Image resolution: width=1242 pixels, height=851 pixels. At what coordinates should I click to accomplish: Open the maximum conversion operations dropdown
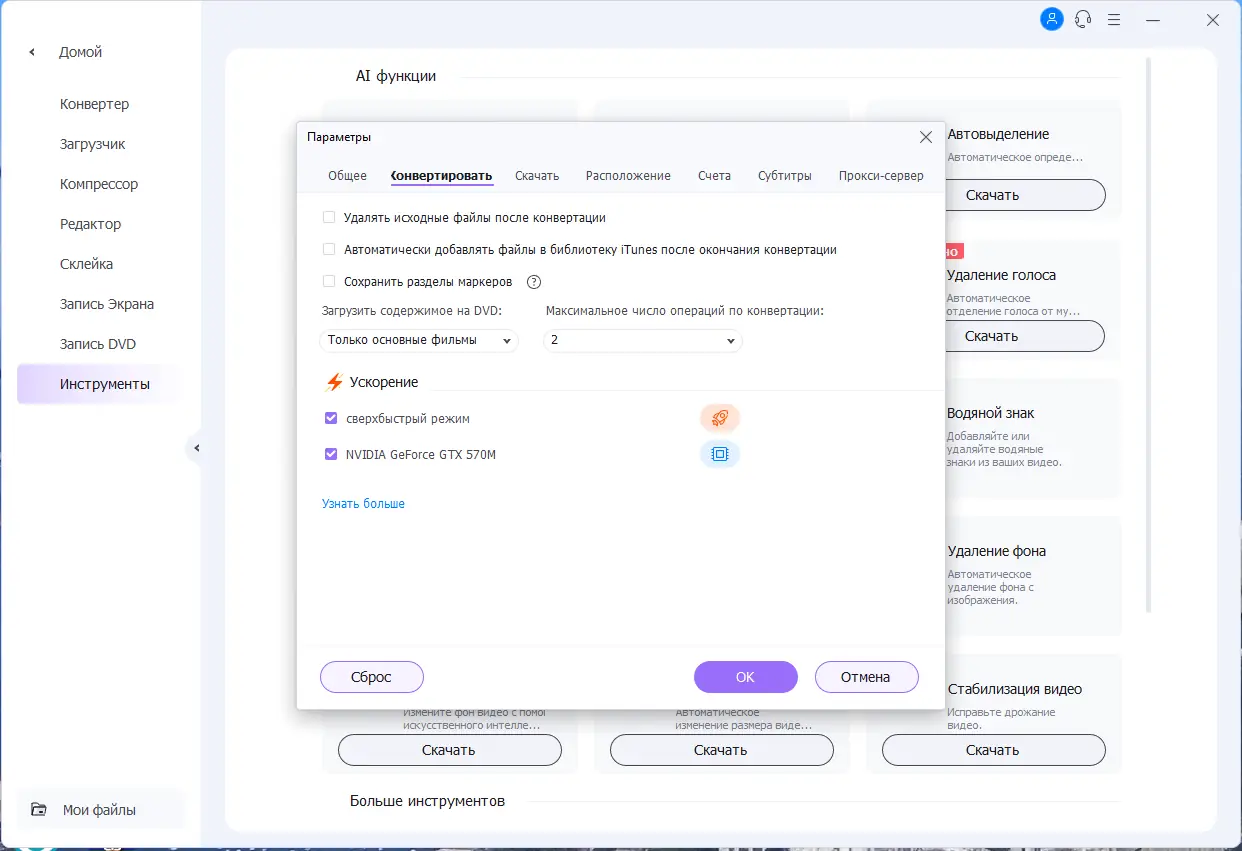click(643, 341)
